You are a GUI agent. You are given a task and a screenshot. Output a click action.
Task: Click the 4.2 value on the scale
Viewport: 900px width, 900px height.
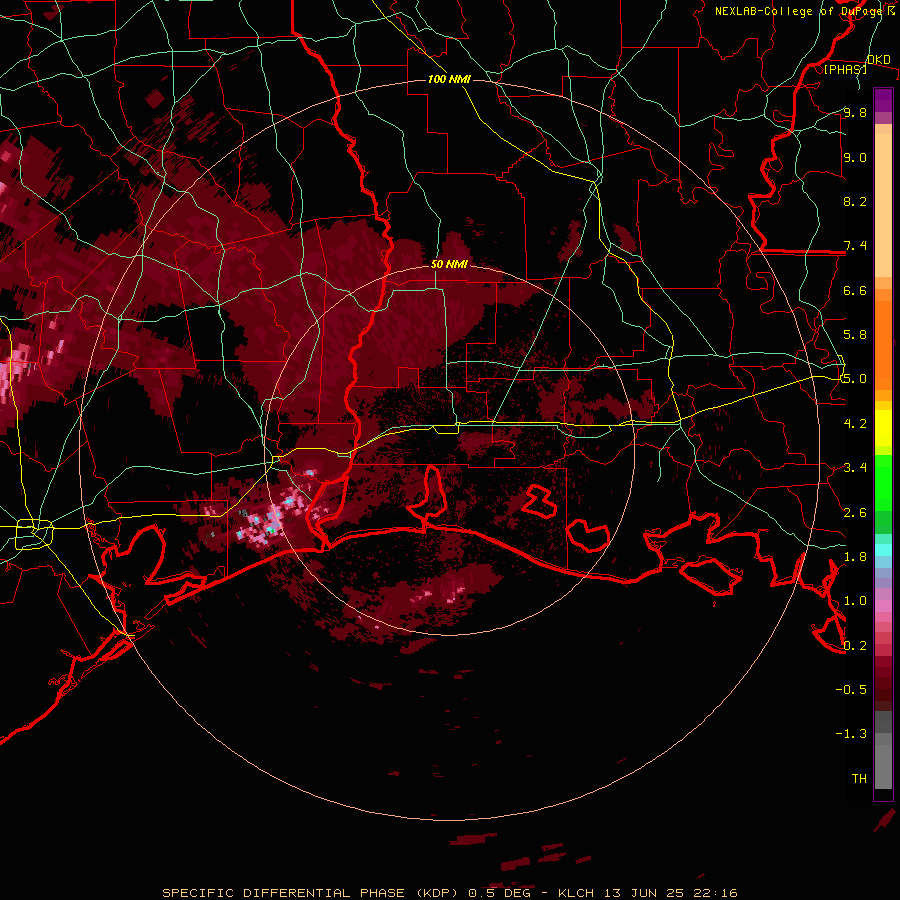point(855,424)
